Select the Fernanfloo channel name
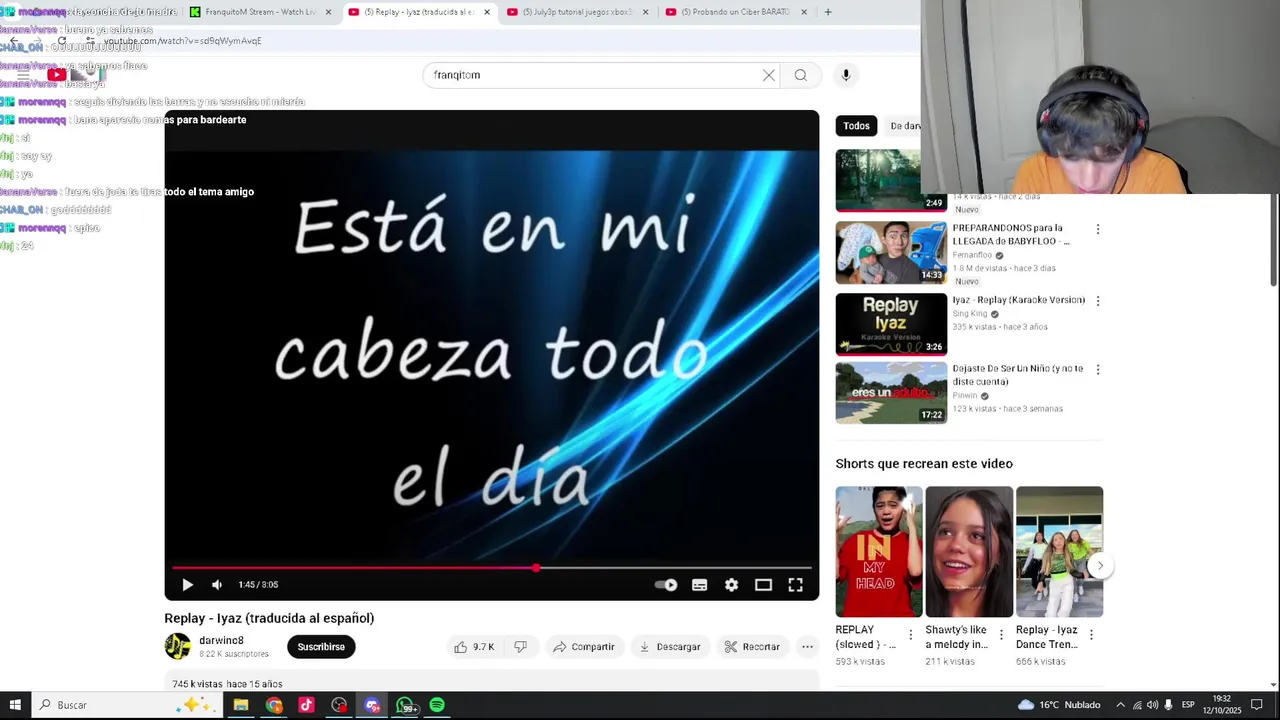 tap(973, 255)
